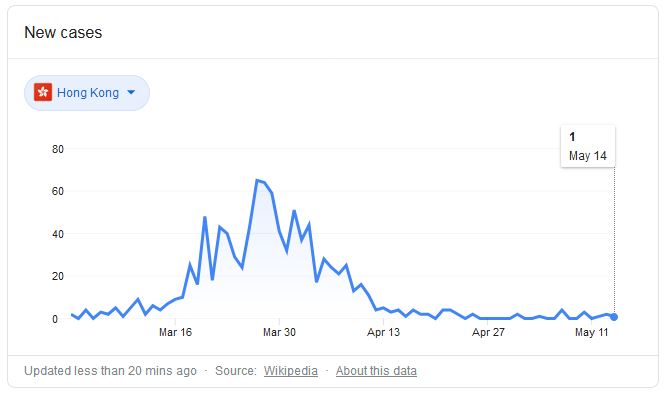Click the 40 value on the y-axis
Viewport: 664px width, 397px height.
pyautogui.click(x=58, y=234)
